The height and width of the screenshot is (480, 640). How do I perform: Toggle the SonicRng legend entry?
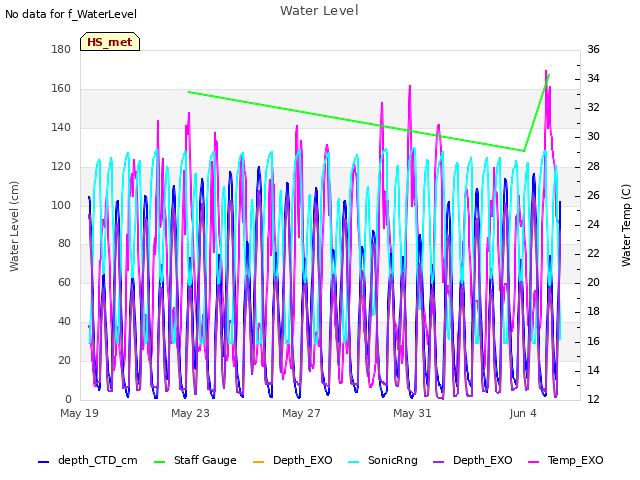coord(383,460)
